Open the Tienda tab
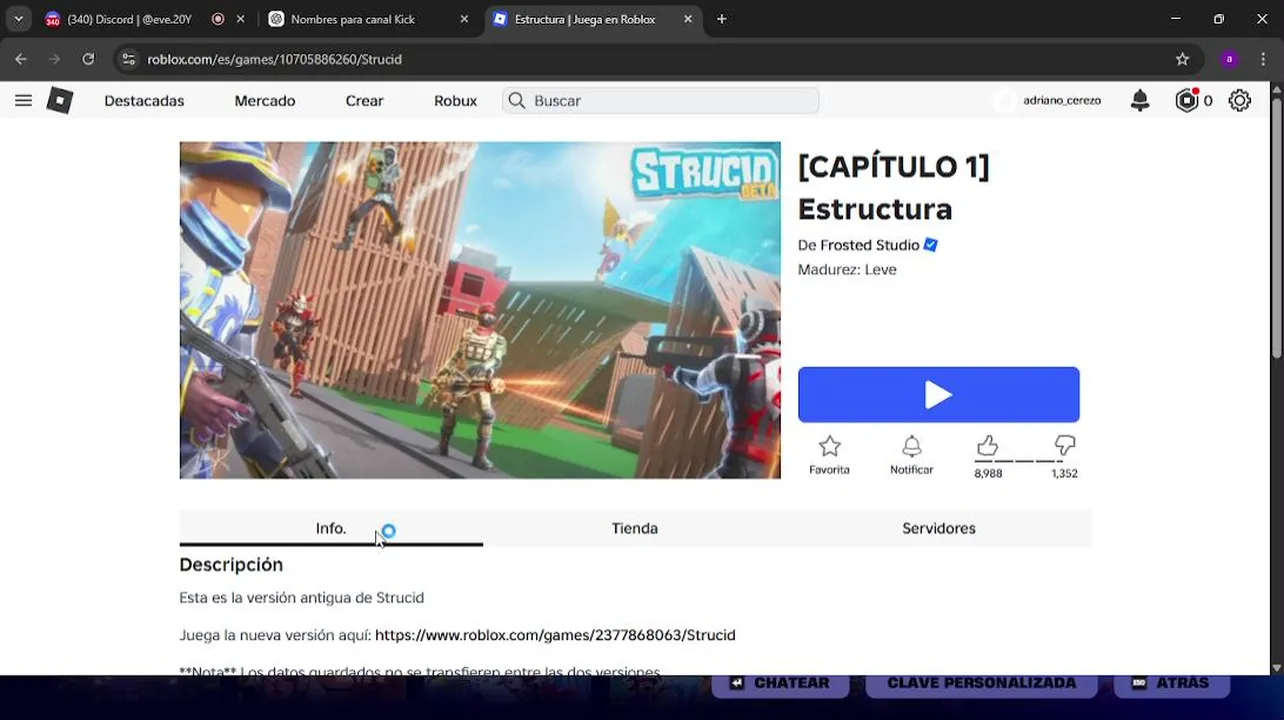Image resolution: width=1284 pixels, height=720 pixels. tap(635, 528)
